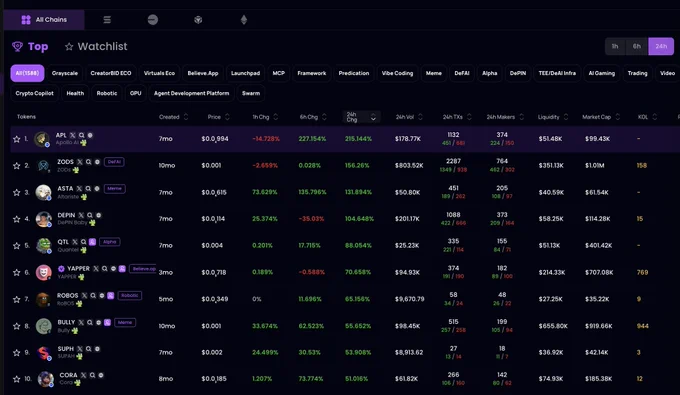Filter by the cube chain icon
The width and height of the screenshot is (680, 395).
pyautogui.click(x=198, y=20)
